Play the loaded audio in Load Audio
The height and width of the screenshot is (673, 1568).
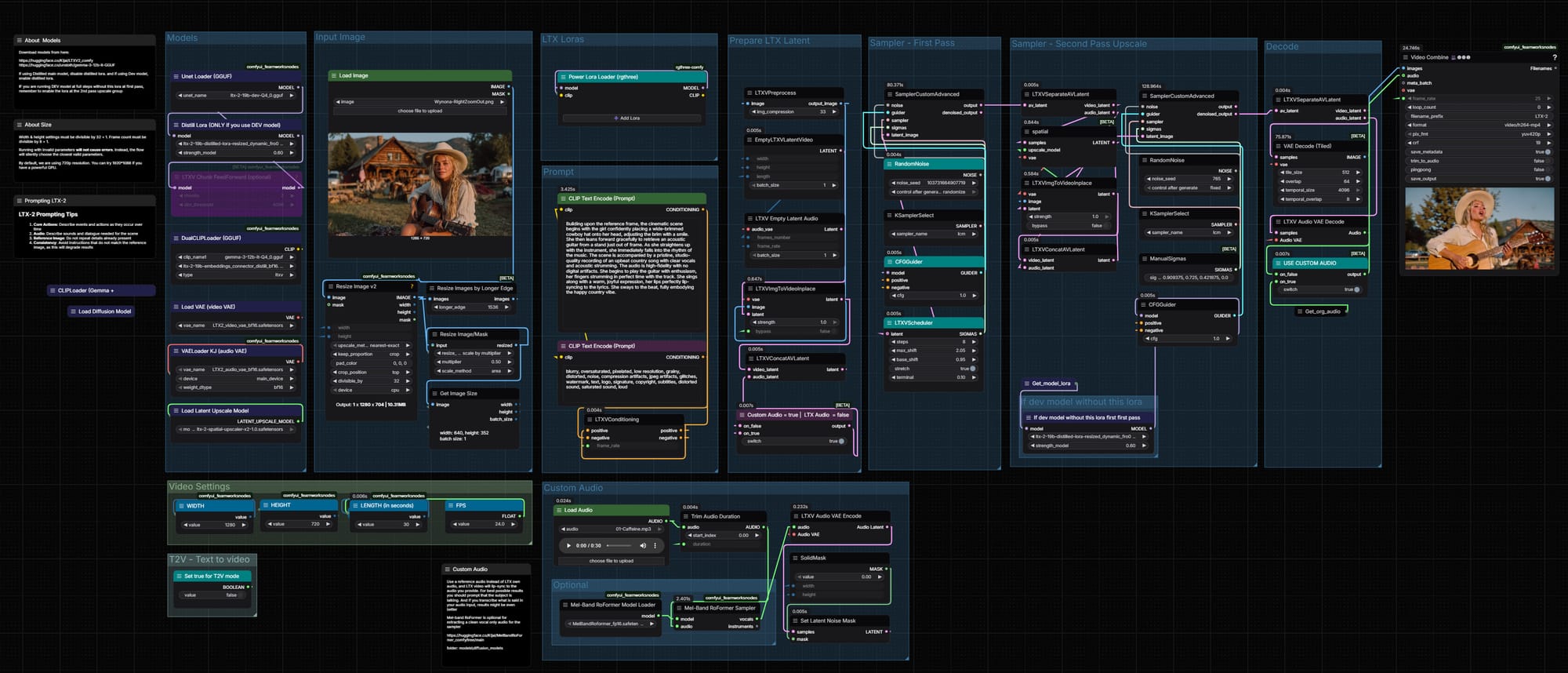pyautogui.click(x=568, y=545)
